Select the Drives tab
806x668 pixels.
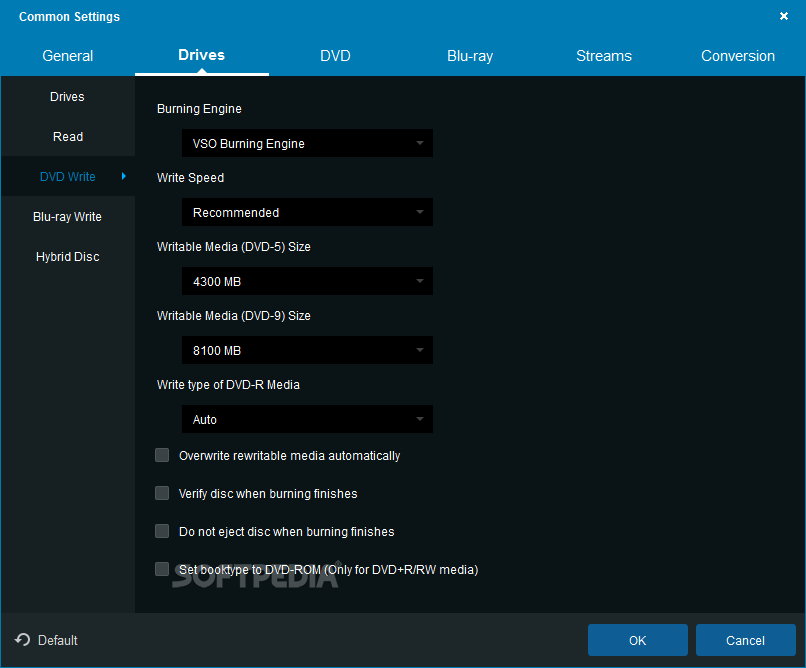point(202,55)
